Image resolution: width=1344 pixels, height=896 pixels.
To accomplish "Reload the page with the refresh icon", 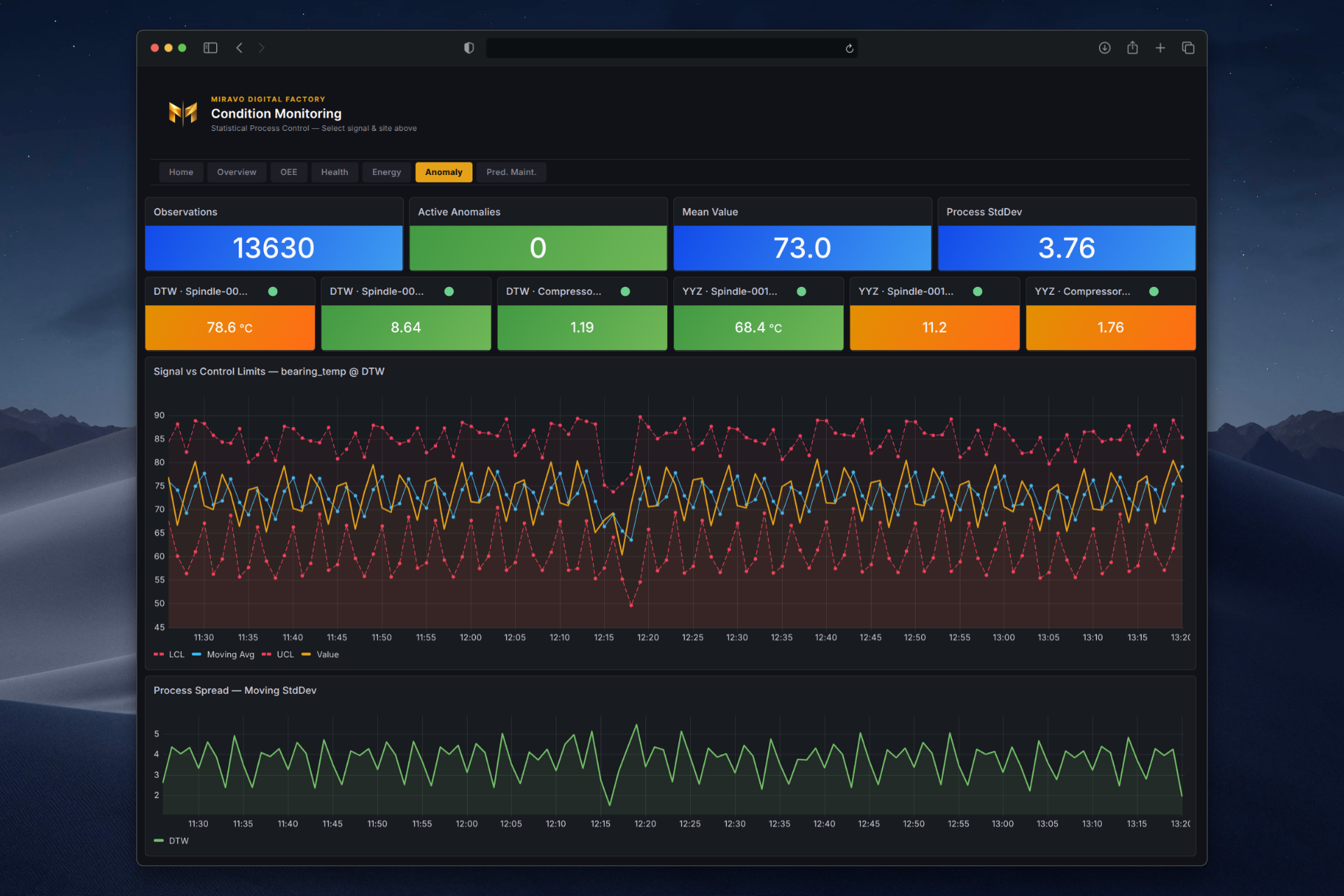I will pyautogui.click(x=849, y=48).
